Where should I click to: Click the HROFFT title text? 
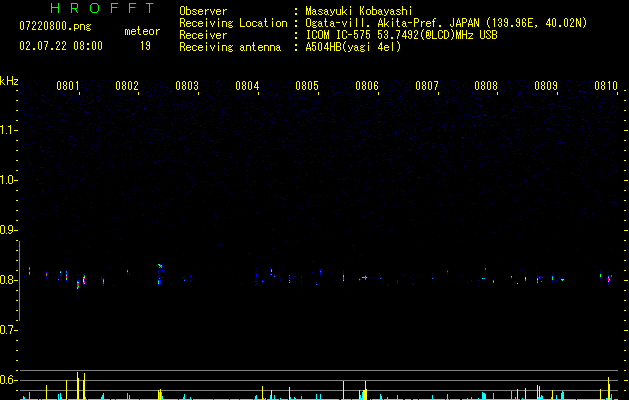[x=102, y=8]
